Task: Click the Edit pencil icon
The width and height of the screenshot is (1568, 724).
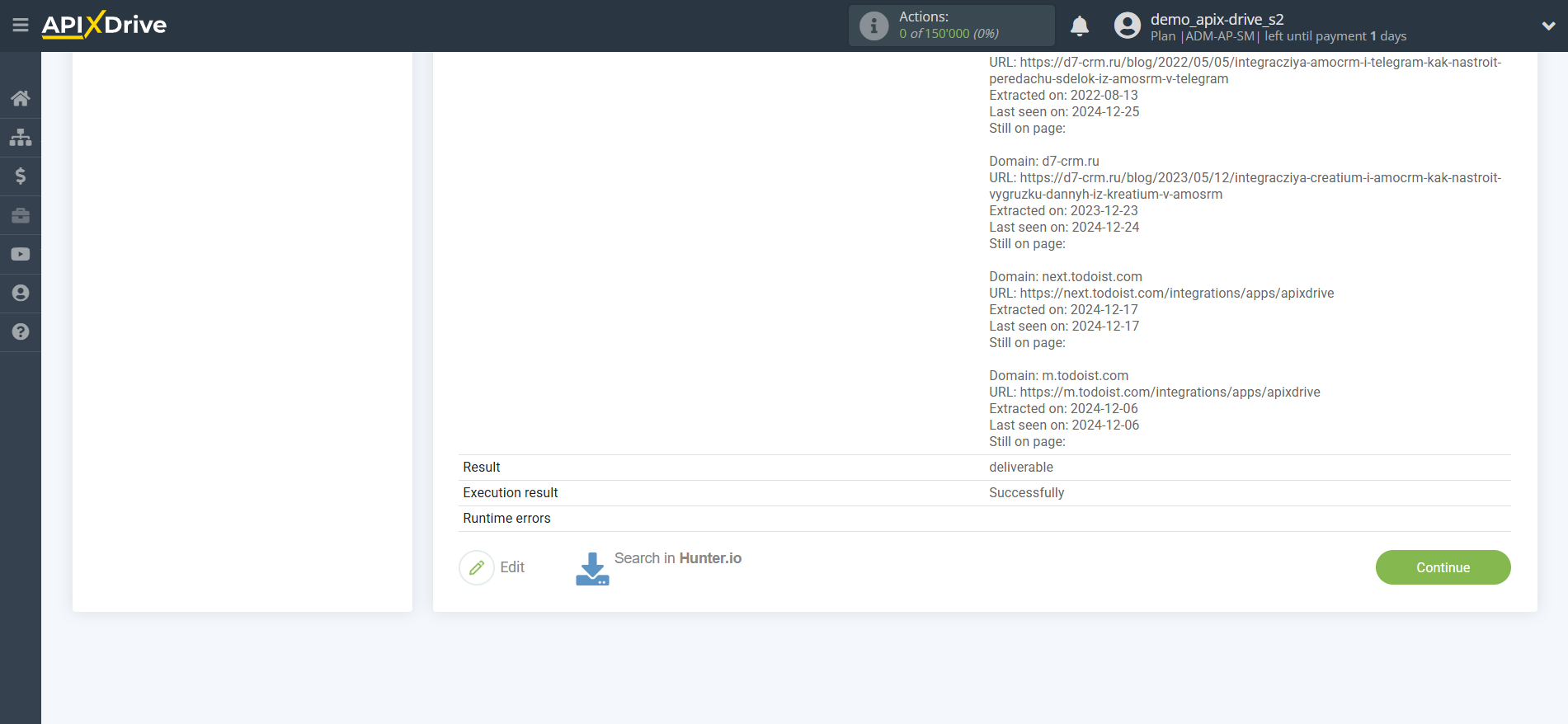Action: click(477, 567)
